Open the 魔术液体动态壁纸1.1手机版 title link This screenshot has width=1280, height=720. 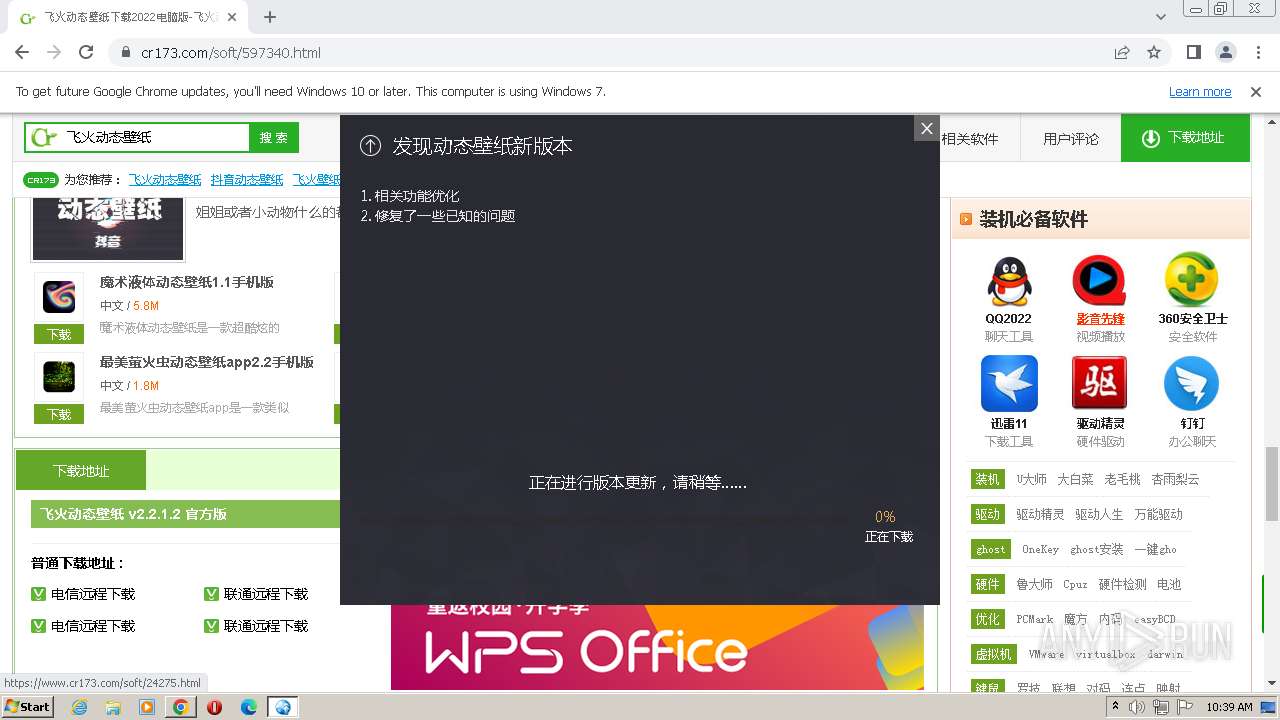[187, 282]
